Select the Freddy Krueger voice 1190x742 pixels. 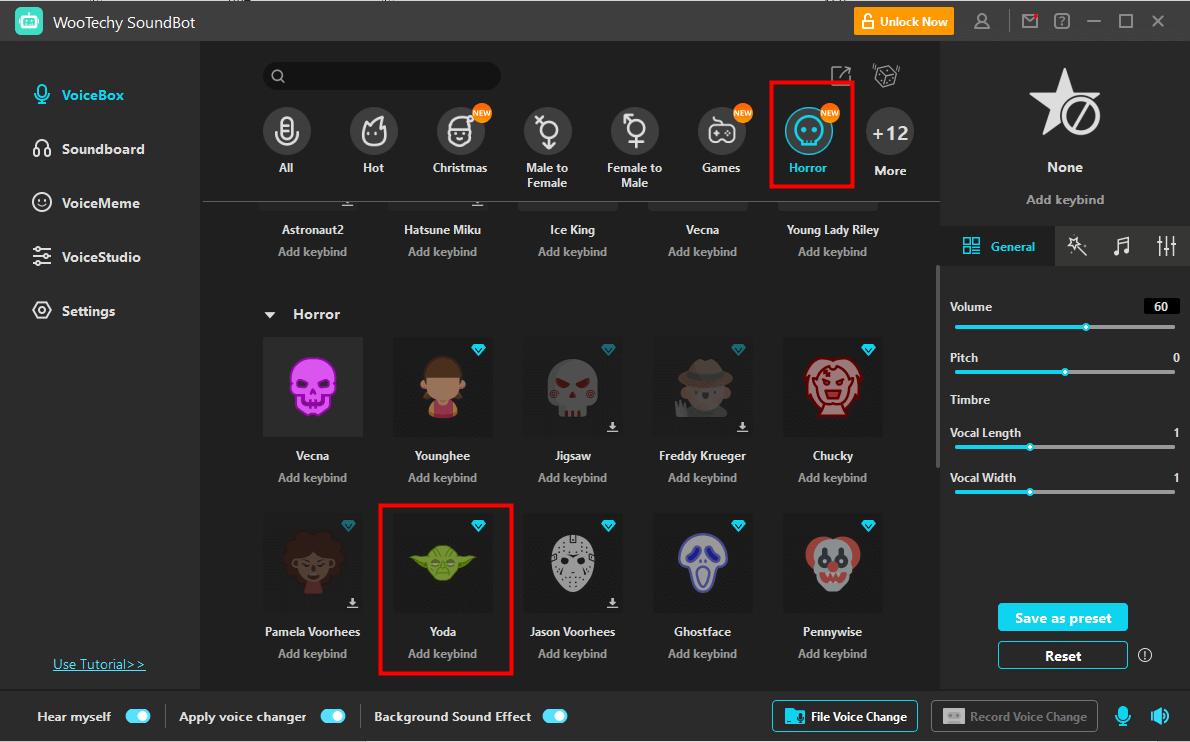point(702,387)
